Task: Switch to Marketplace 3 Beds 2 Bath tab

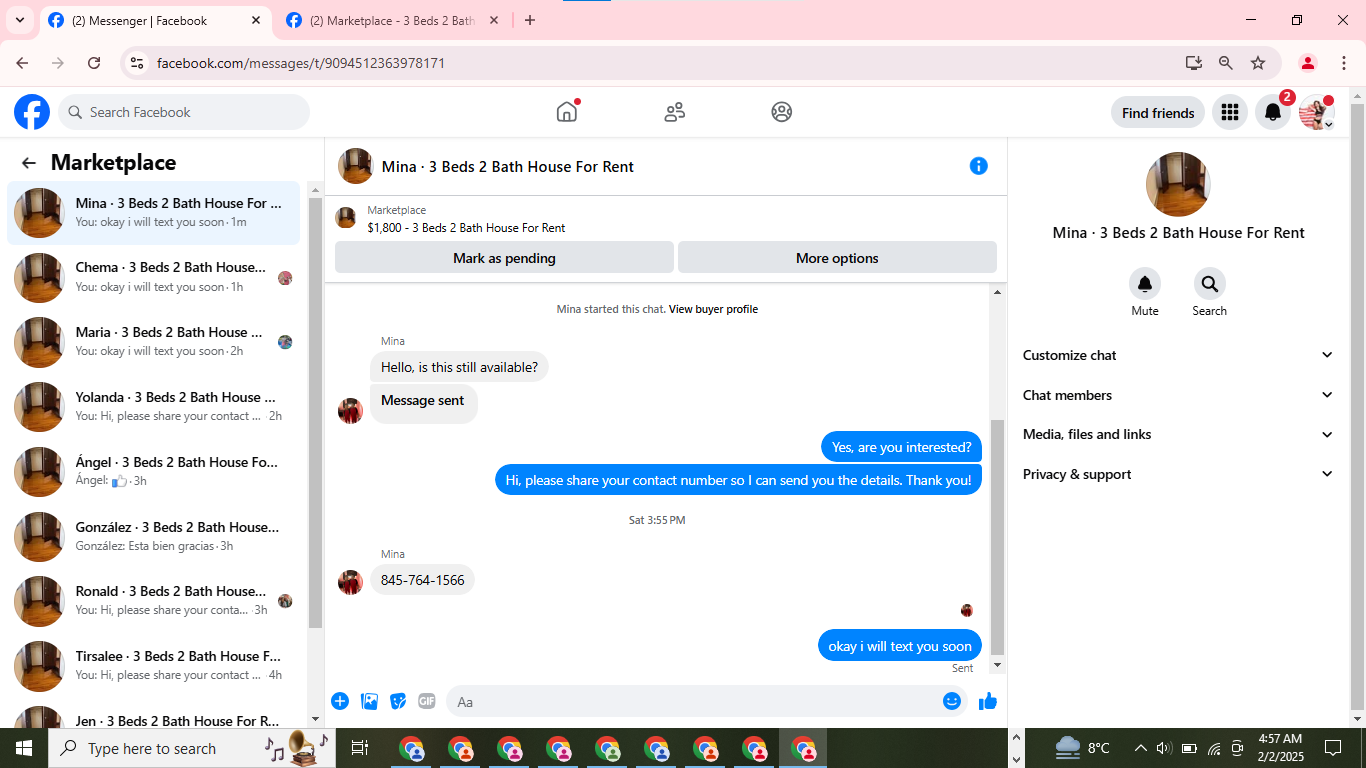Action: tap(392, 21)
